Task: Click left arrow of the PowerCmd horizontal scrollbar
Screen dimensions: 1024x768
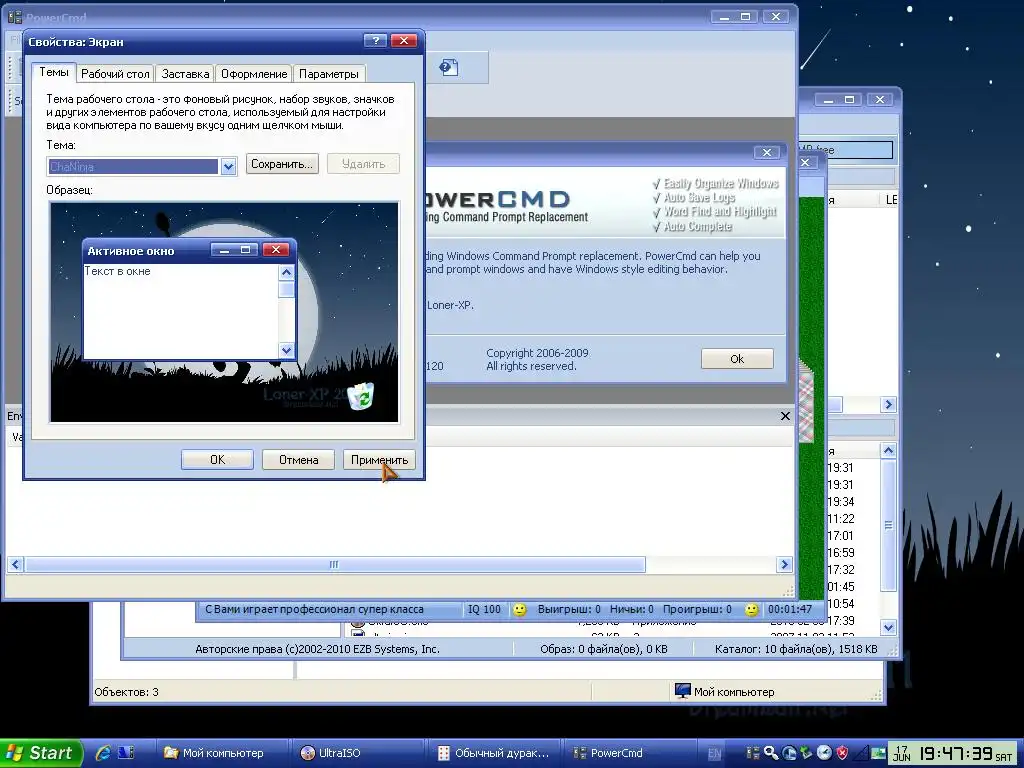Action: click(16, 564)
